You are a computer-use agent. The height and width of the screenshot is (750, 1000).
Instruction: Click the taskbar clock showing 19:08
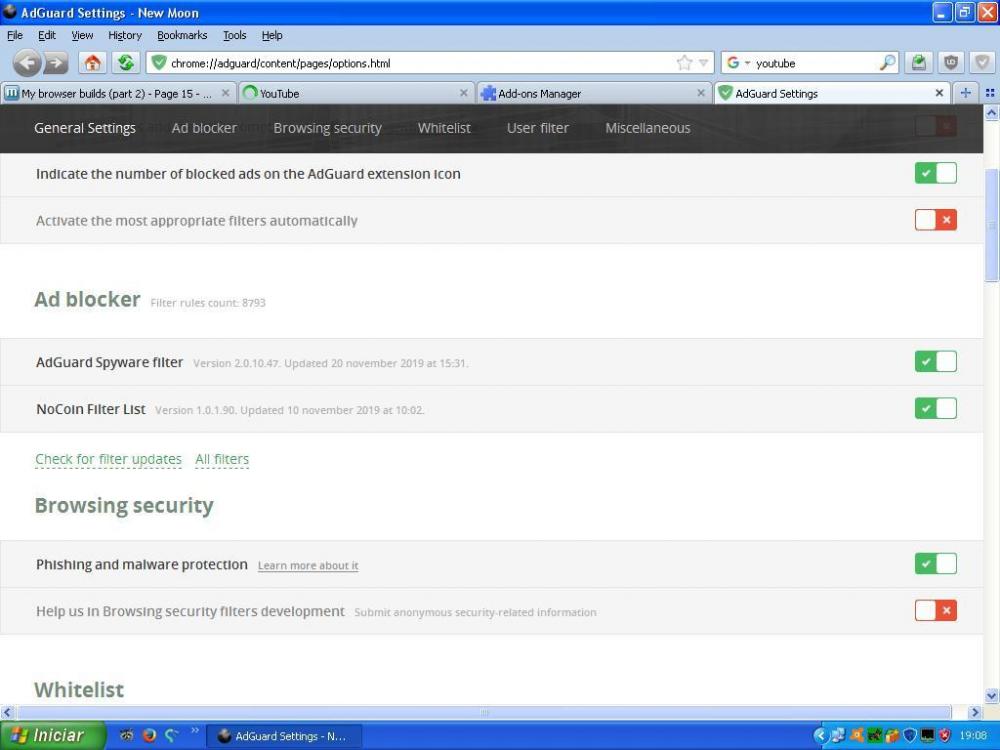(973, 735)
